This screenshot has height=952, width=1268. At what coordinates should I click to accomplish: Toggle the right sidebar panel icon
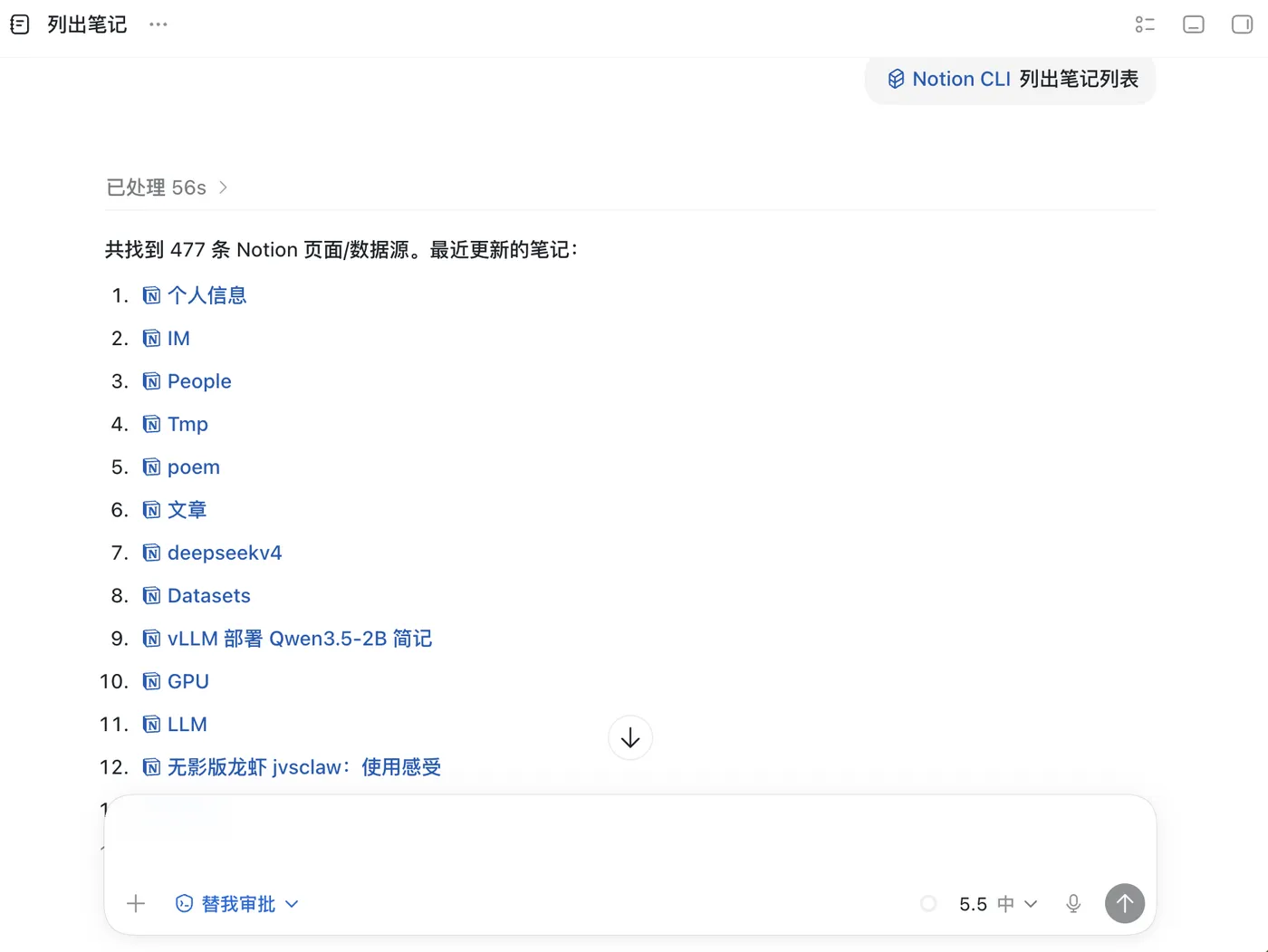pos(1243,24)
